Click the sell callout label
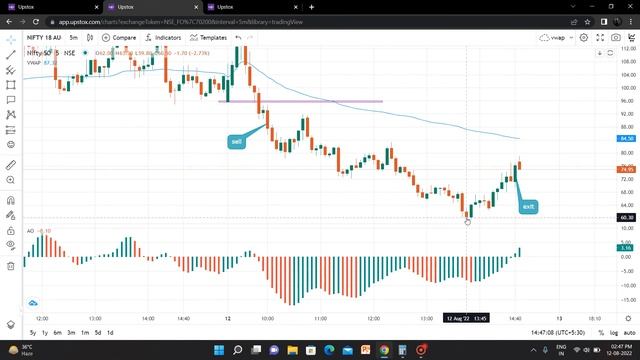640x360 pixels. coord(236,142)
